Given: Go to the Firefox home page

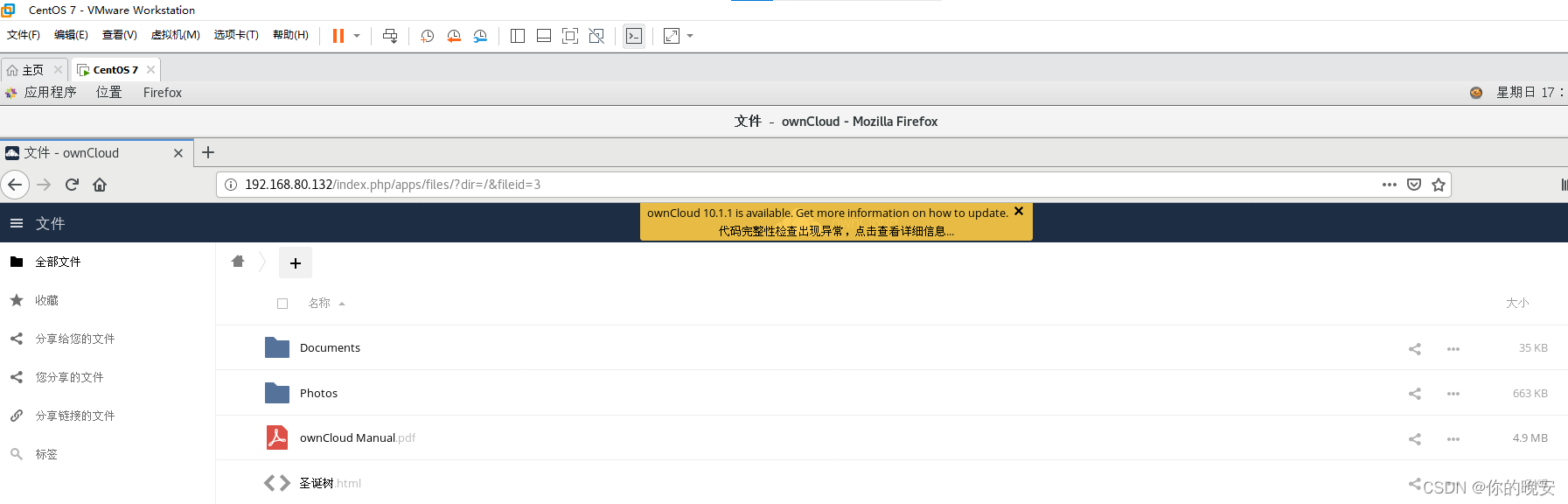Looking at the screenshot, I should point(100,185).
